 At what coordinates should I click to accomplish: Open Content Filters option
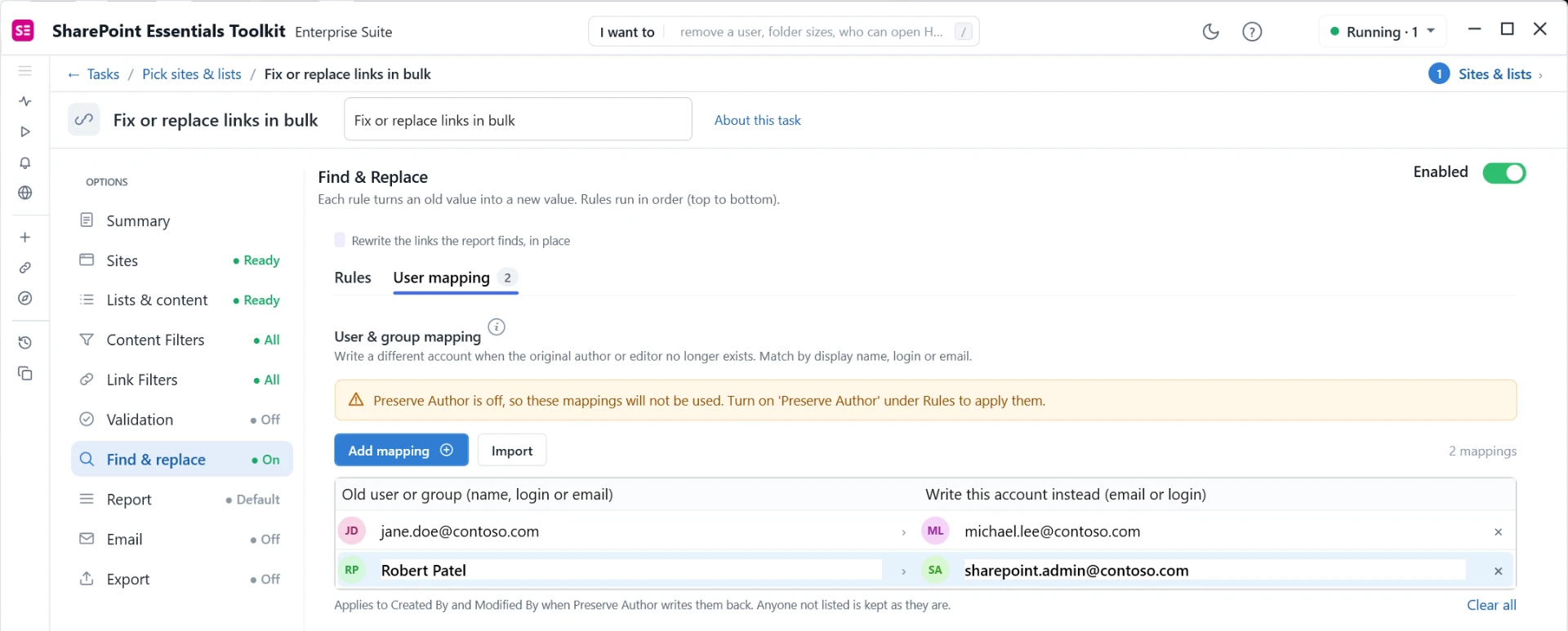pos(181,340)
